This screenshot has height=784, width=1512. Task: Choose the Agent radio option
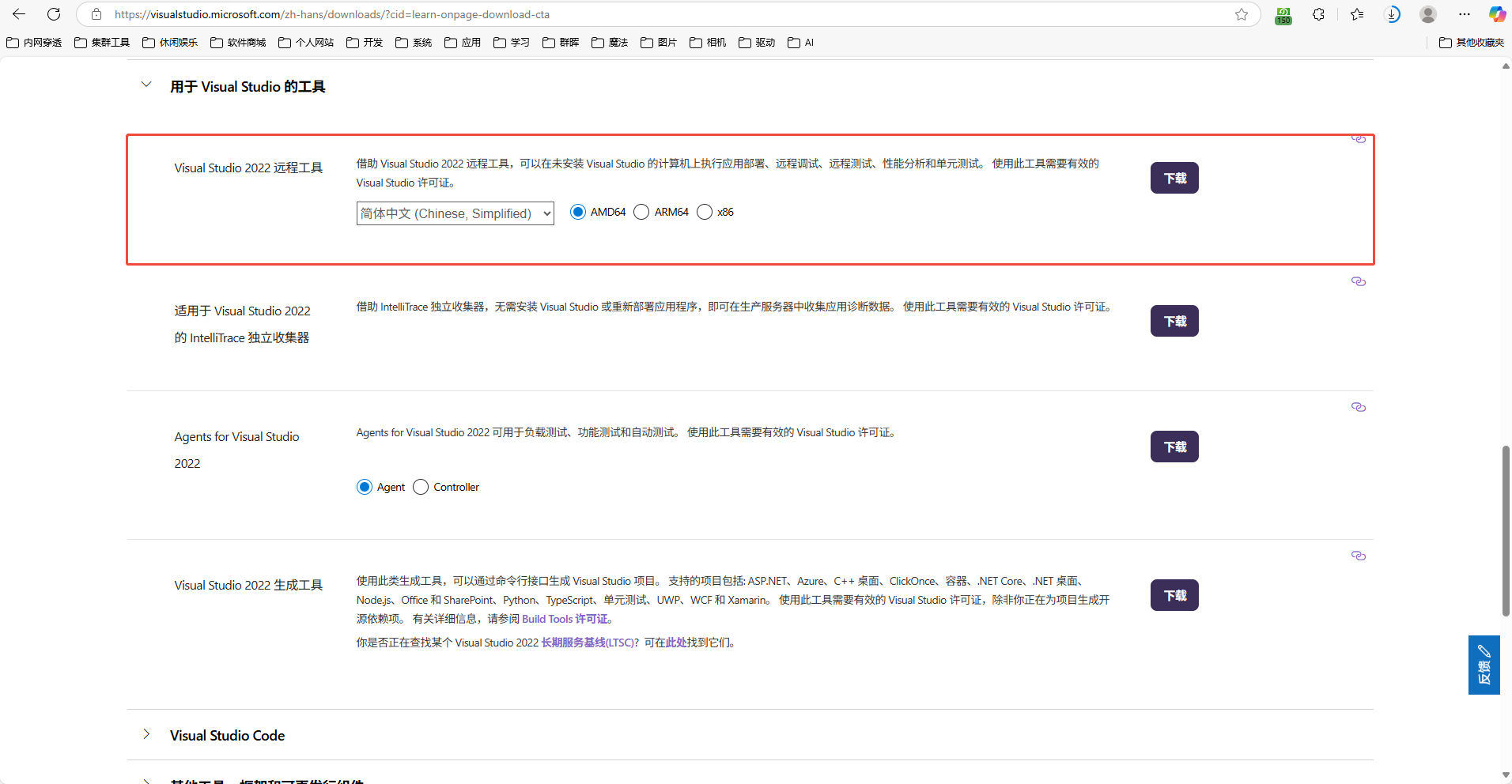click(365, 487)
